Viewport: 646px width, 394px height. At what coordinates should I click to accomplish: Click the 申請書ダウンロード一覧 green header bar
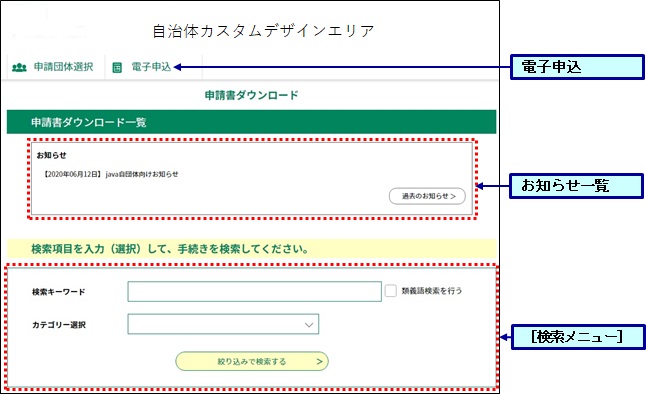point(251,122)
